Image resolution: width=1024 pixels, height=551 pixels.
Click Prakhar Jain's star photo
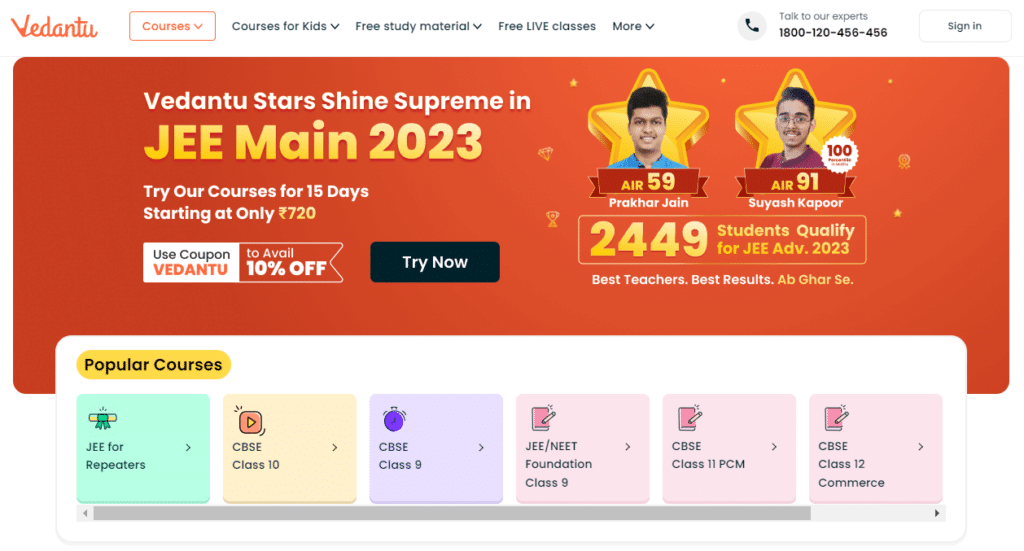[x=649, y=125]
